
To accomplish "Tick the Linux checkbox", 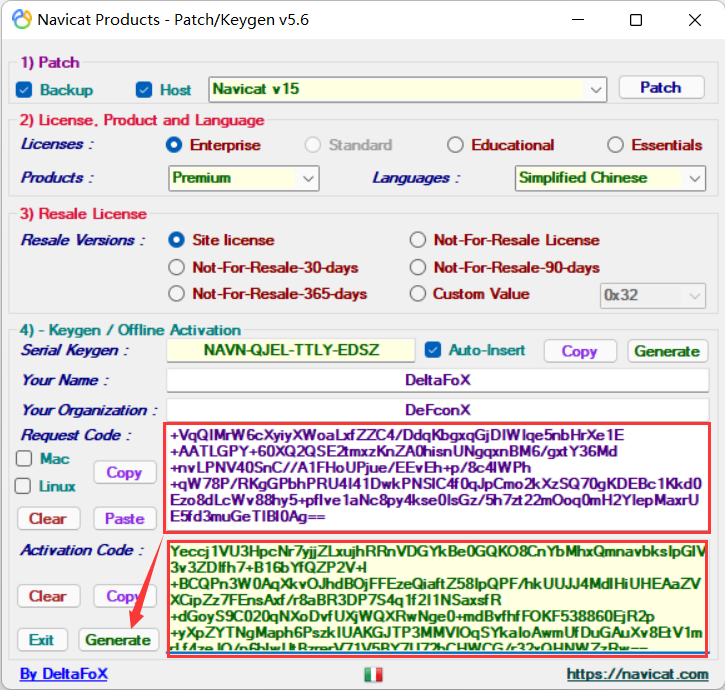I will click(x=25, y=486).
